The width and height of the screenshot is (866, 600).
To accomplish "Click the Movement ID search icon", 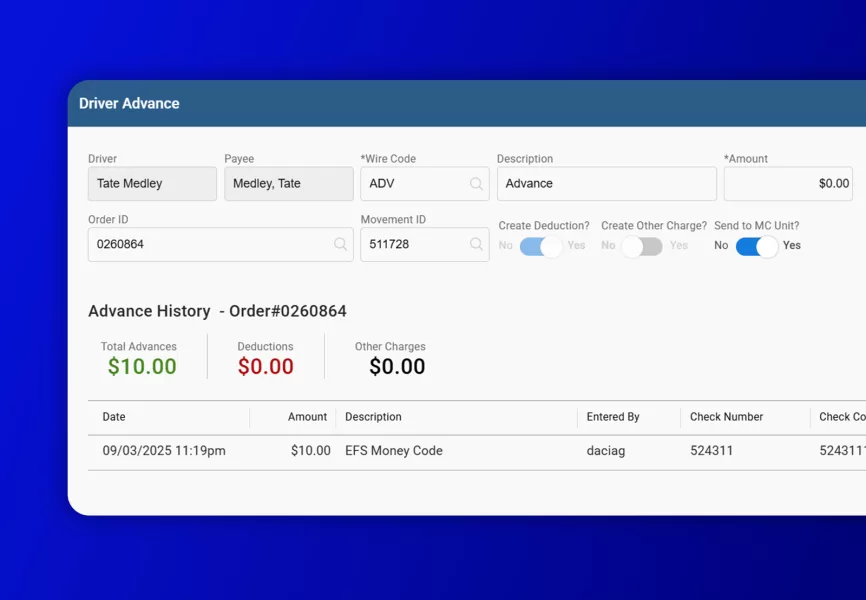I will [x=476, y=244].
